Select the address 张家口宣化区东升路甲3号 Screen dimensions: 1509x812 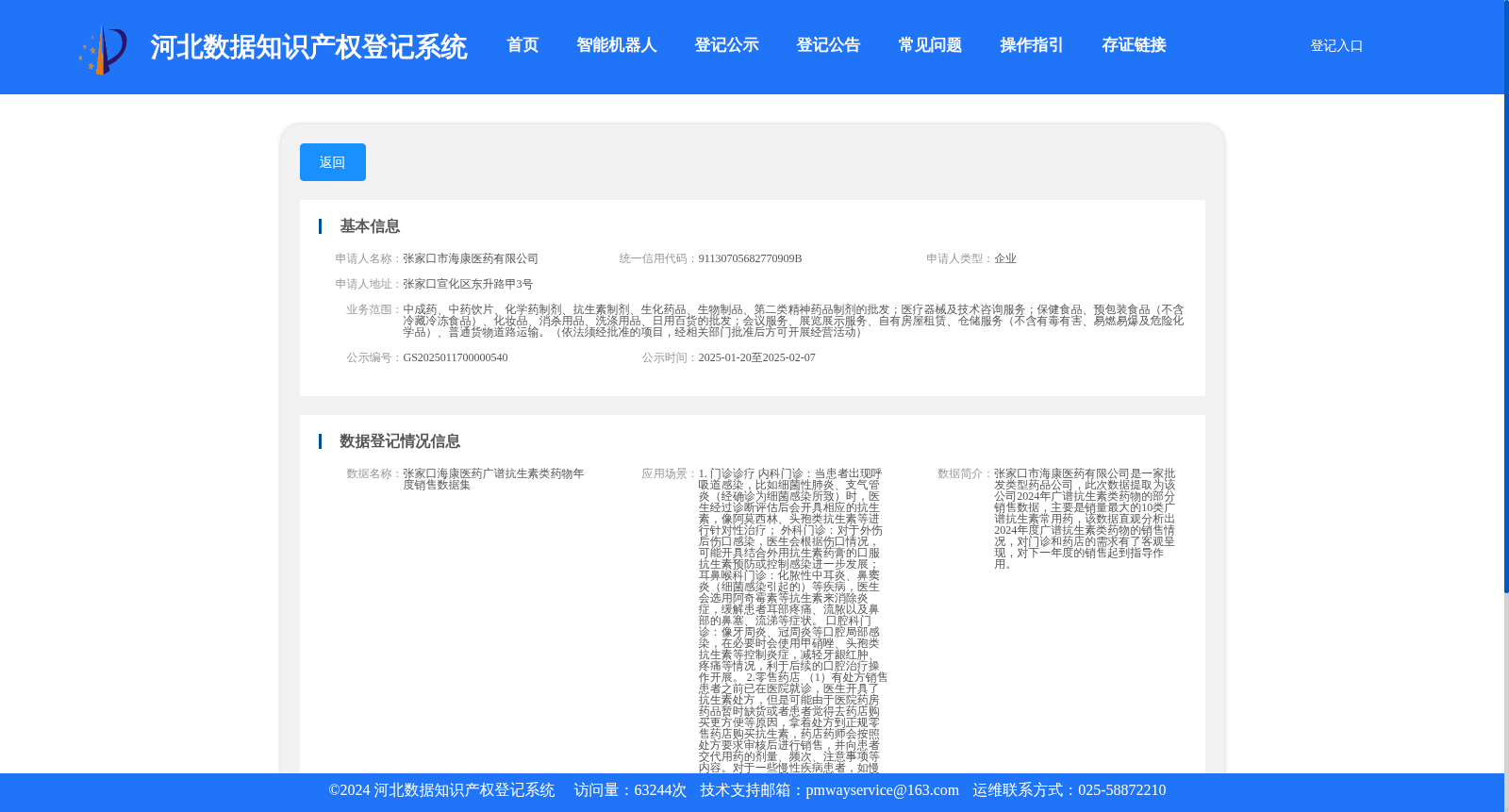(468, 284)
